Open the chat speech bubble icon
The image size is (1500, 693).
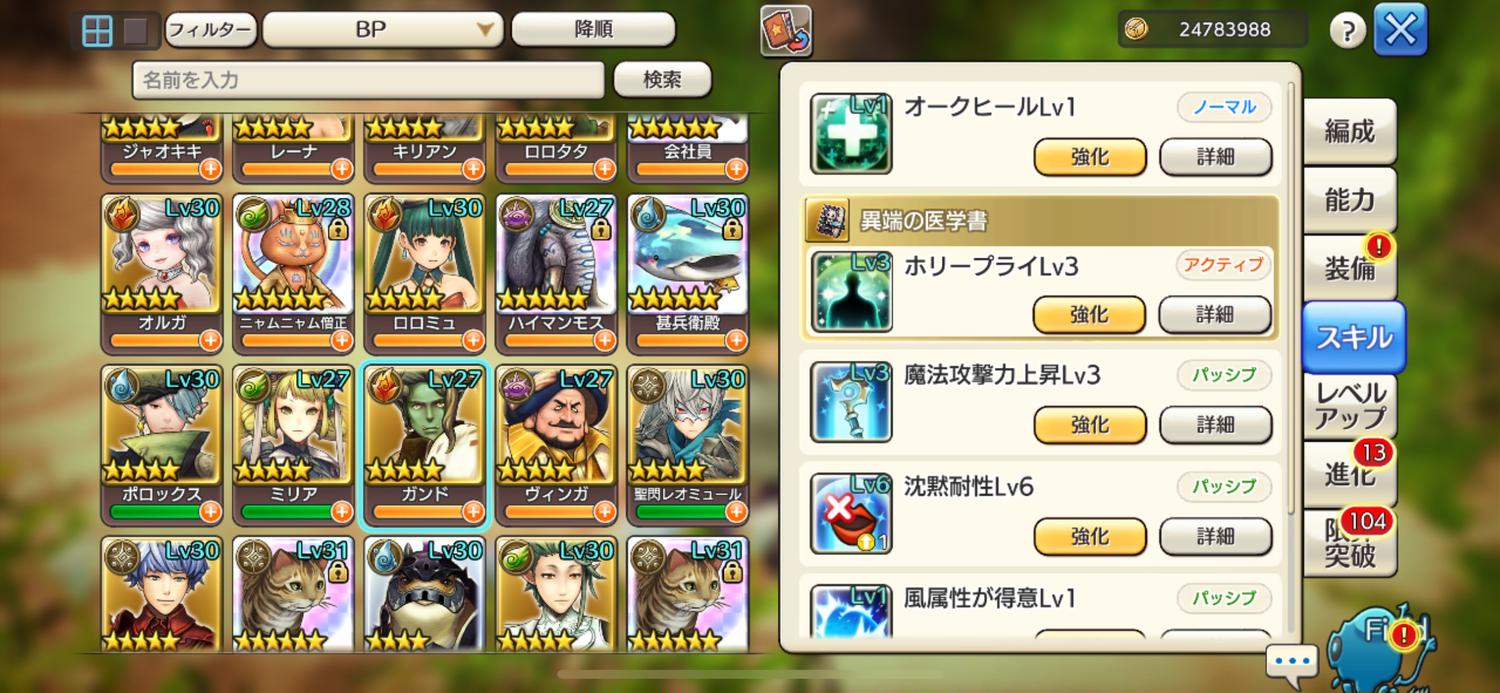click(1292, 663)
